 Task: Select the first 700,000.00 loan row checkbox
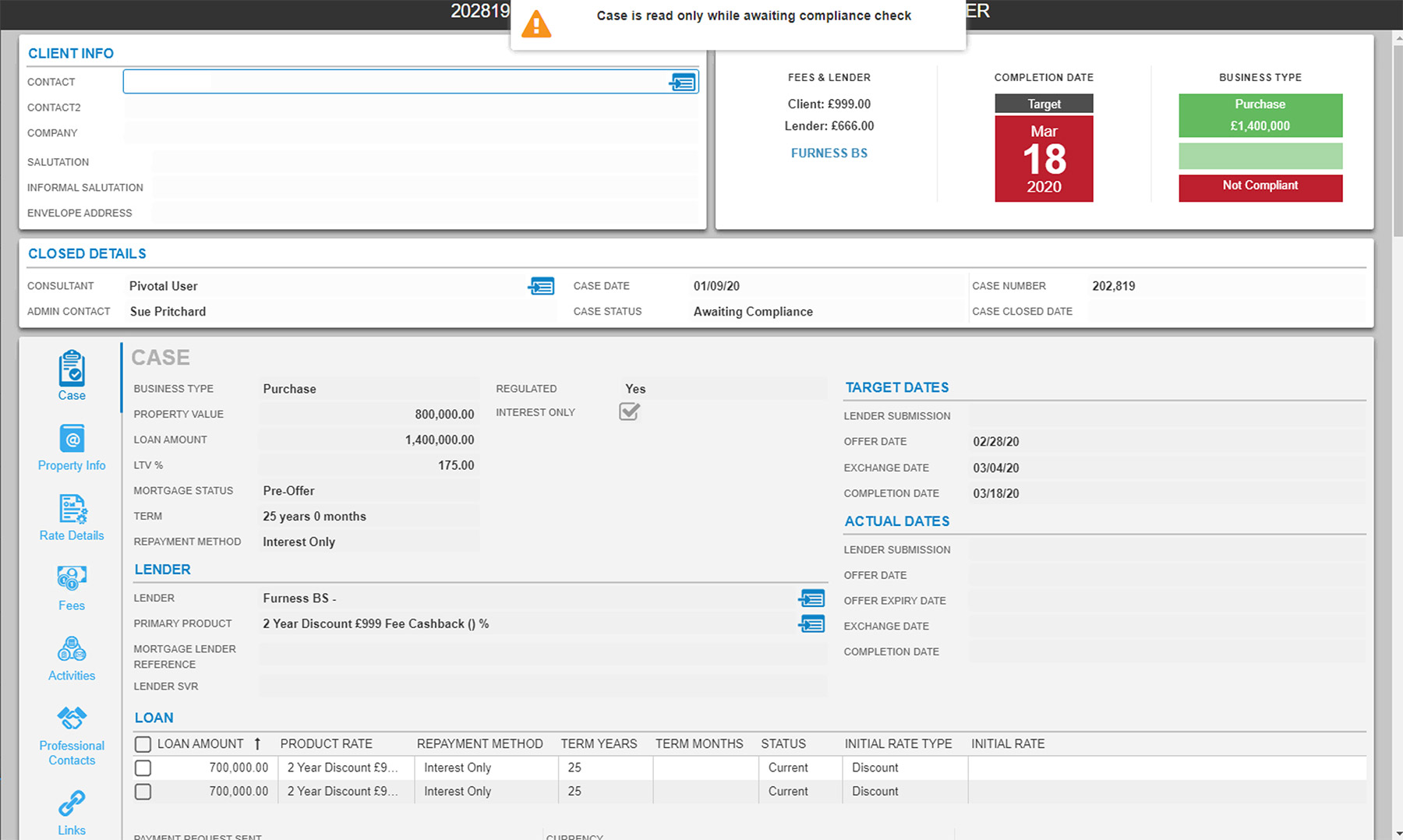143,768
